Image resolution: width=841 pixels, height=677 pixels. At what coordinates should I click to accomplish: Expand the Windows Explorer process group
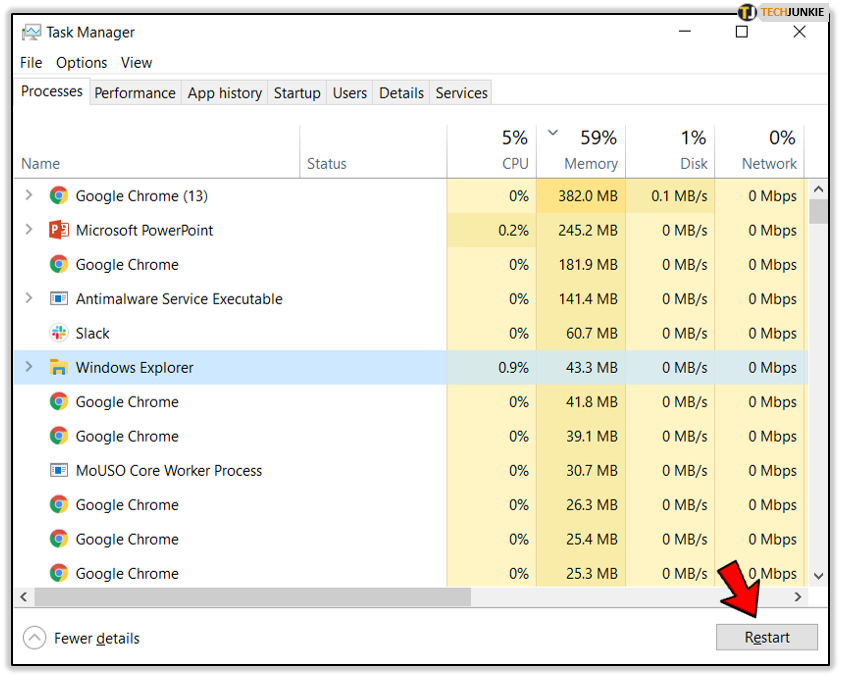[x=29, y=367]
